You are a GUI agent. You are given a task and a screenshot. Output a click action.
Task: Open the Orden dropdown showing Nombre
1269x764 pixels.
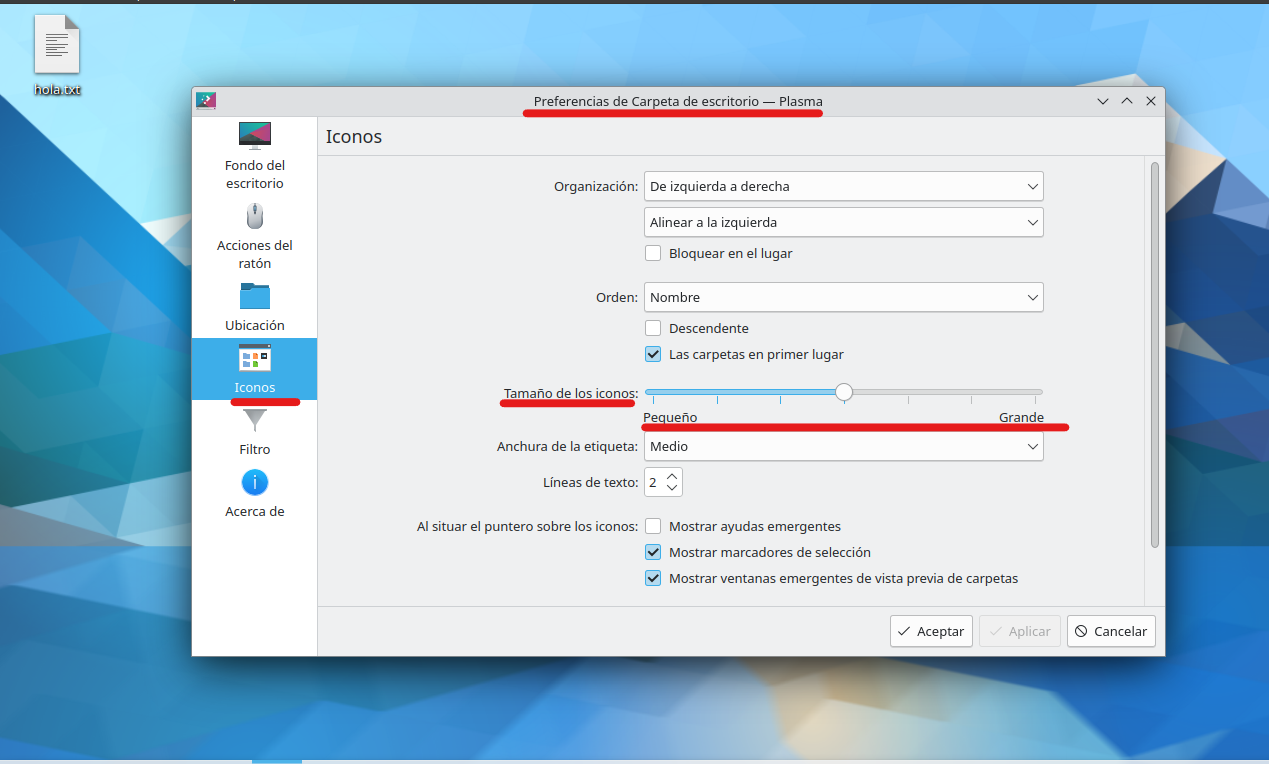coord(843,297)
